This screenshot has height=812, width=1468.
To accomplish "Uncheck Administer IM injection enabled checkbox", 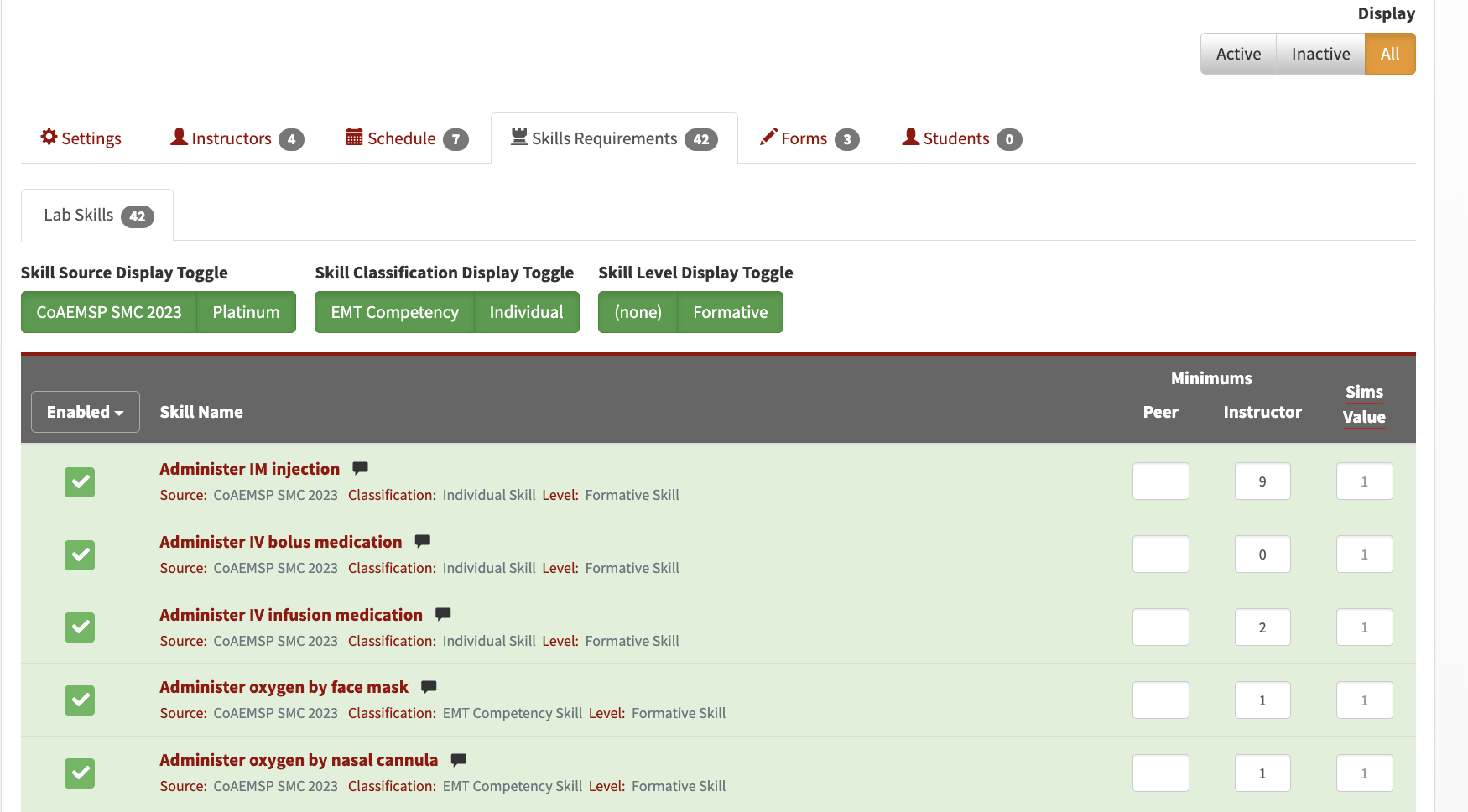I will pyautogui.click(x=80, y=481).
